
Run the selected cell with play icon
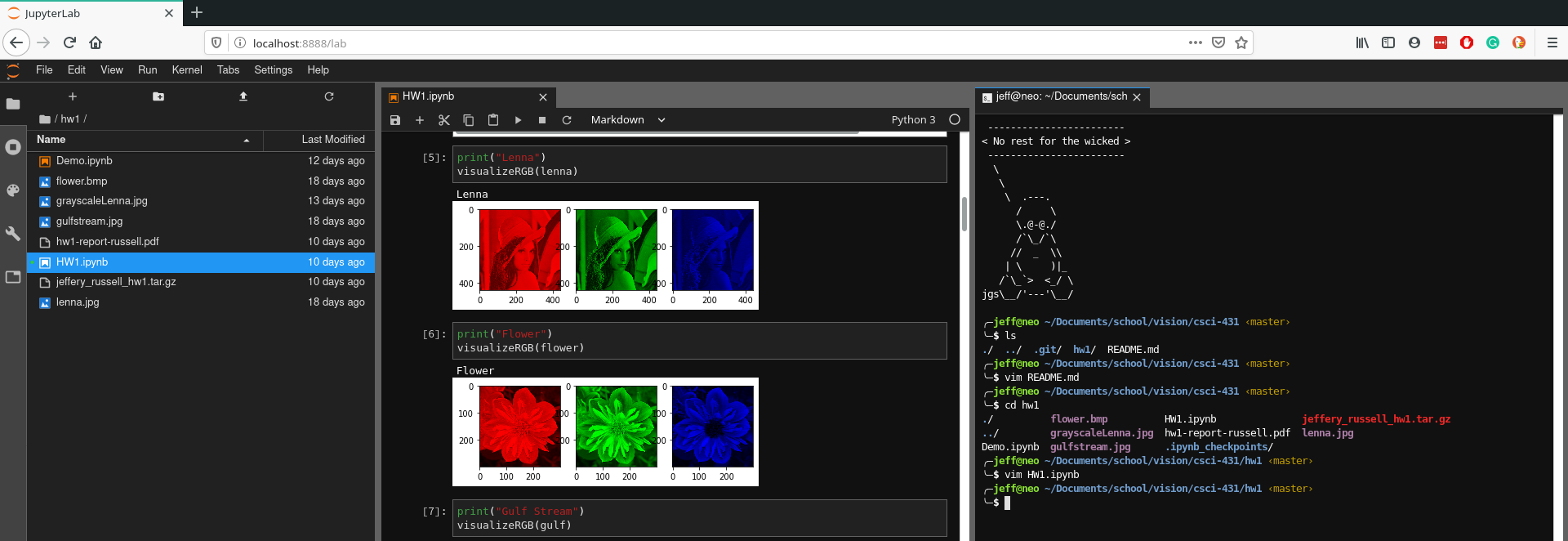pos(518,120)
